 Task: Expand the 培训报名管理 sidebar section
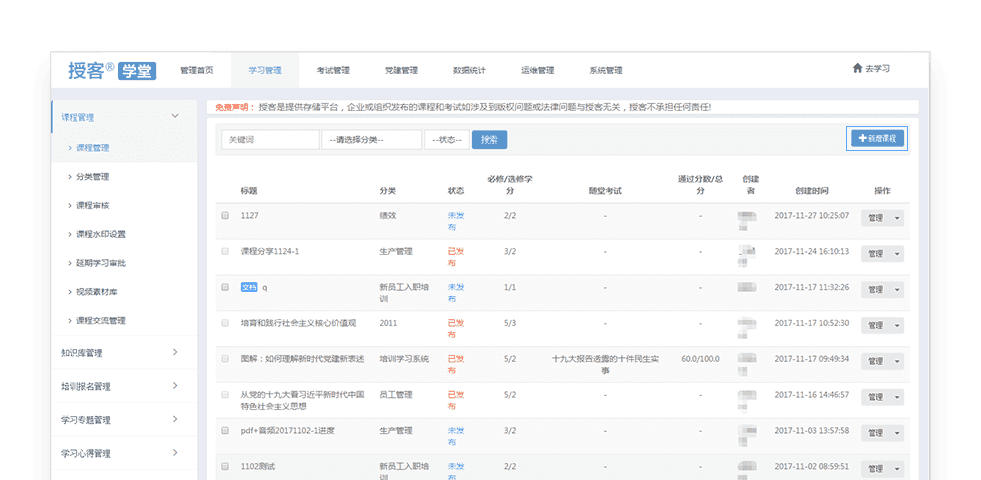(124, 386)
